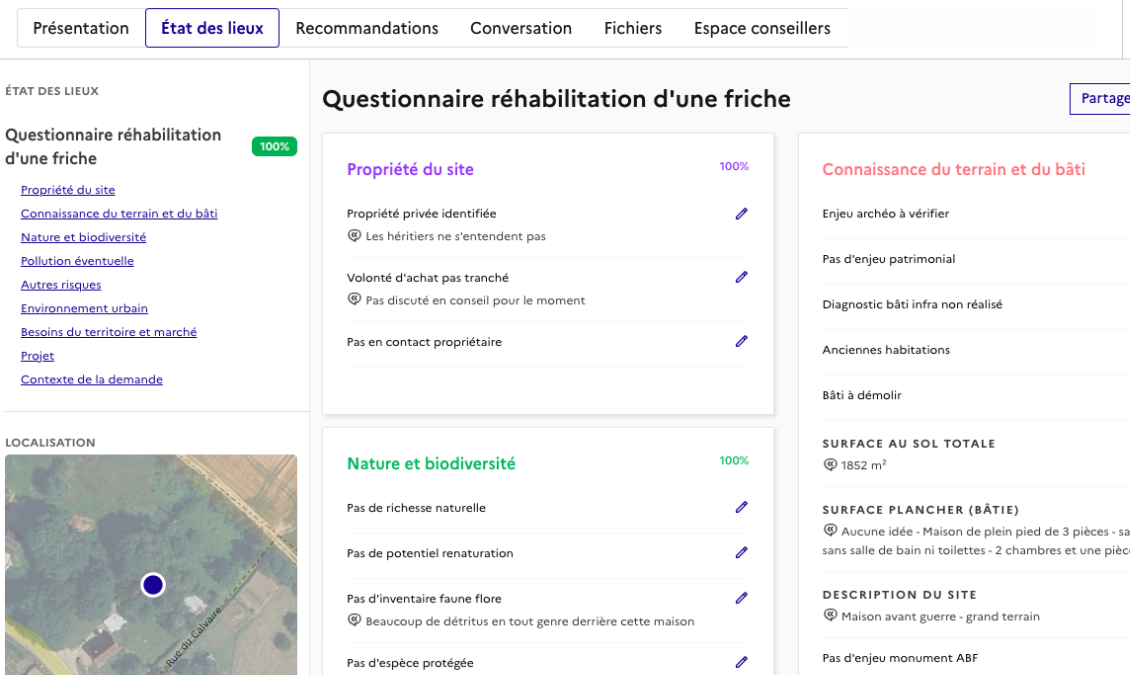Image resolution: width=1130 pixels, height=675 pixels.
Task: Open the Présentation tab
Action: click(x=81, y=28)
